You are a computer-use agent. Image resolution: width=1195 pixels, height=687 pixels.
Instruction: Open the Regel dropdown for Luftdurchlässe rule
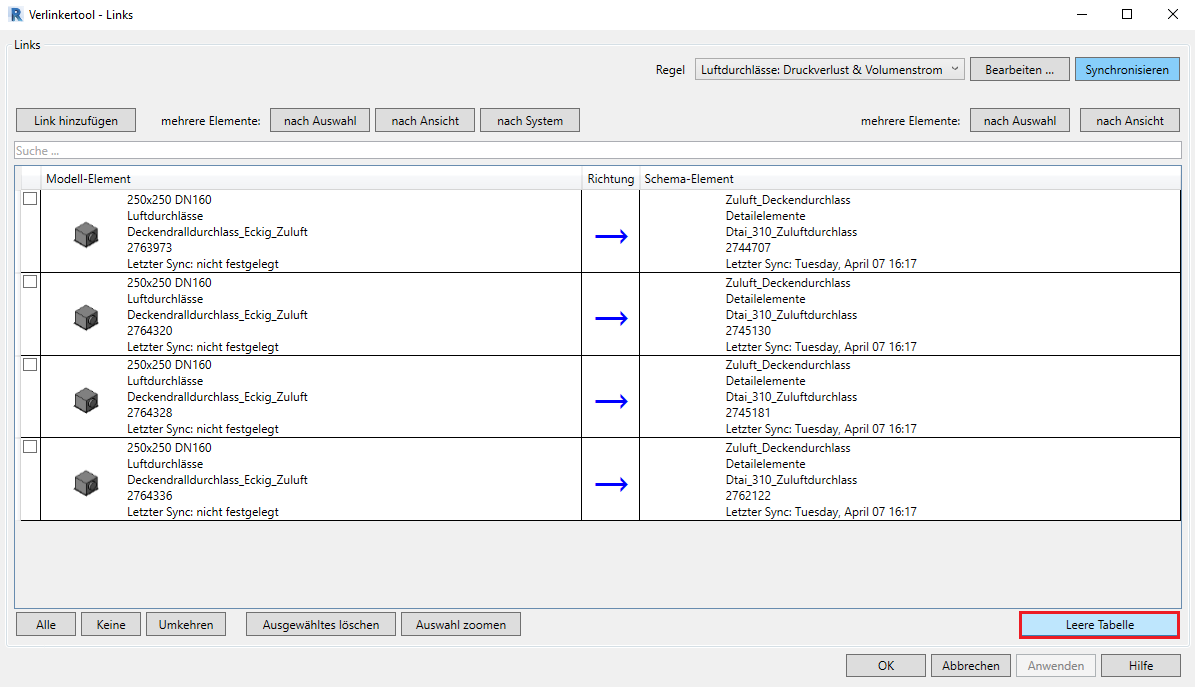pos(829,70)
